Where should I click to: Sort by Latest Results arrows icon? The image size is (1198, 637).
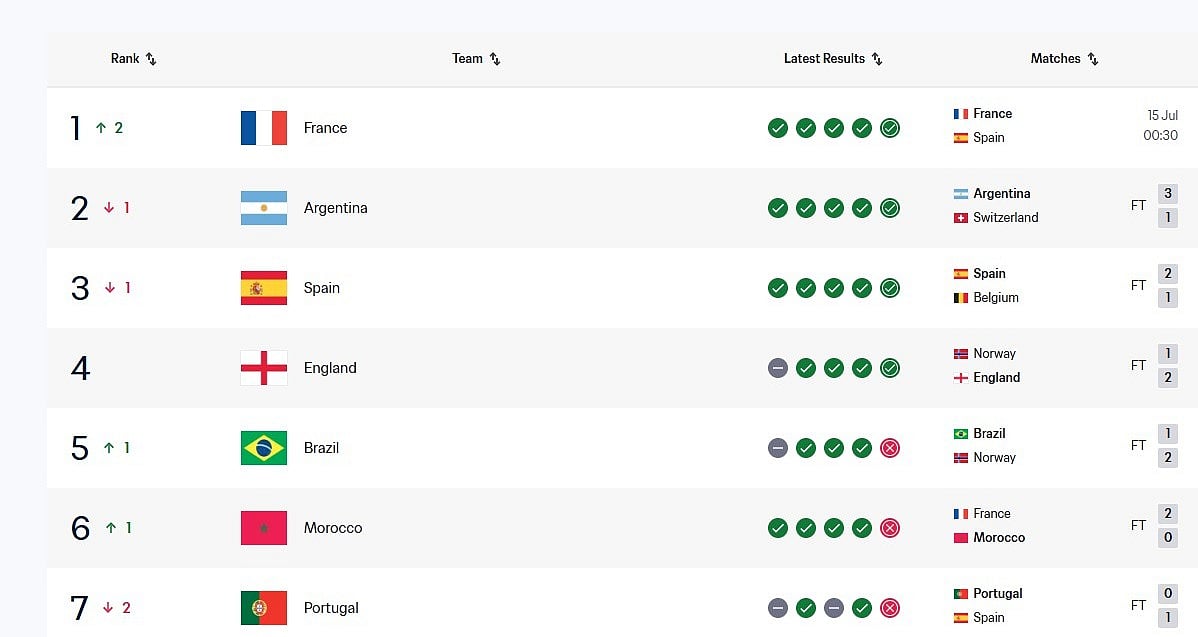[x=877, y=59]
